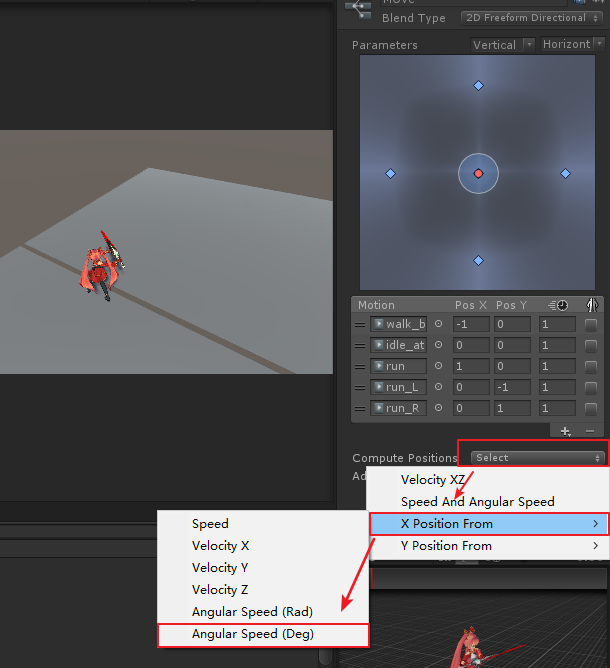The image size is (610, 668).
Task: Edit Pos X field of walk_b
Action: (471, 324)
